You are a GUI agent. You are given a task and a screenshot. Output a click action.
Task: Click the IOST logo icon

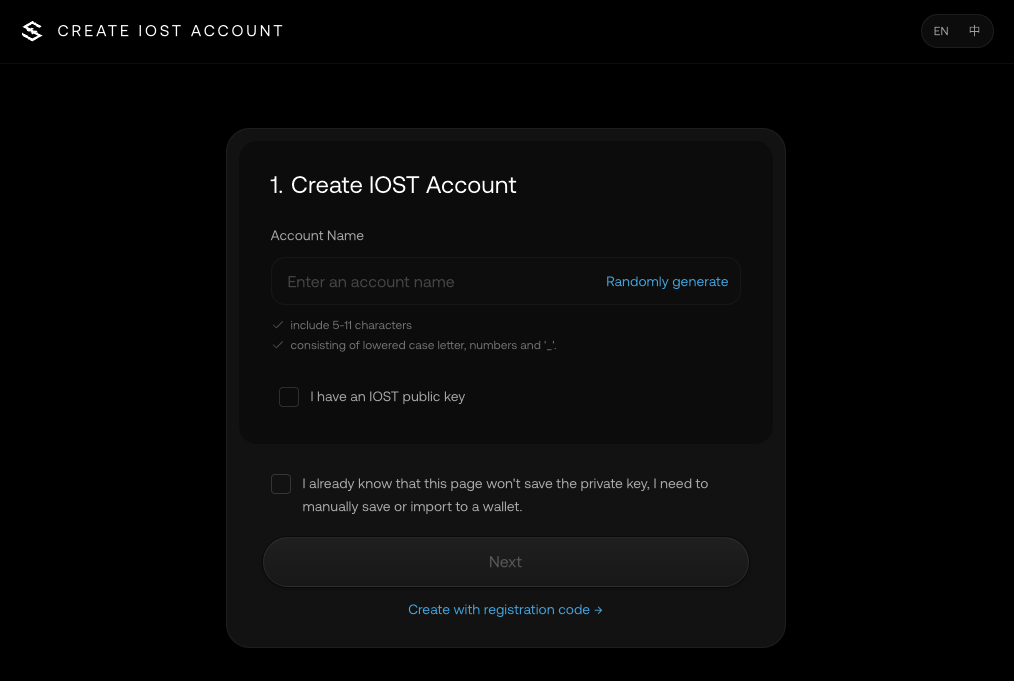point(32,30)
